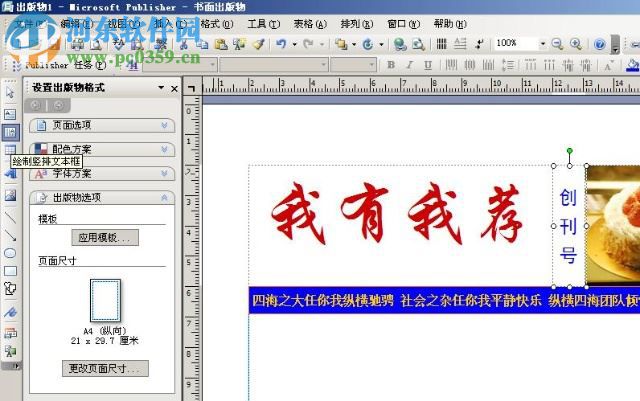Open the 工具(T) menu
This screenshot has height=401, width=640.
[x=263, y=24]
